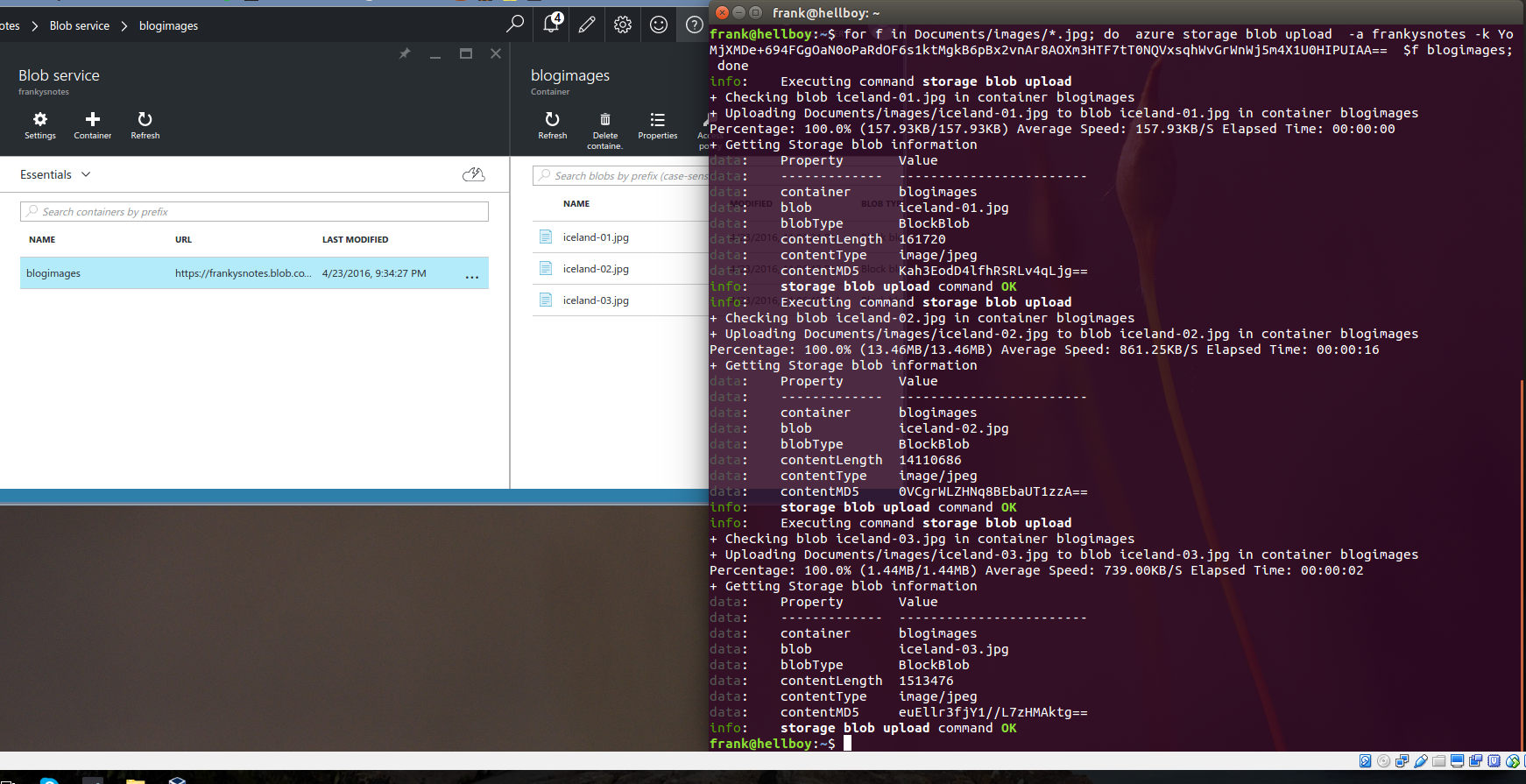The height and width of the screenshot is (784, 1526).
Task: Click the final terminal prompt cursor
Action: tap(847, 743)
